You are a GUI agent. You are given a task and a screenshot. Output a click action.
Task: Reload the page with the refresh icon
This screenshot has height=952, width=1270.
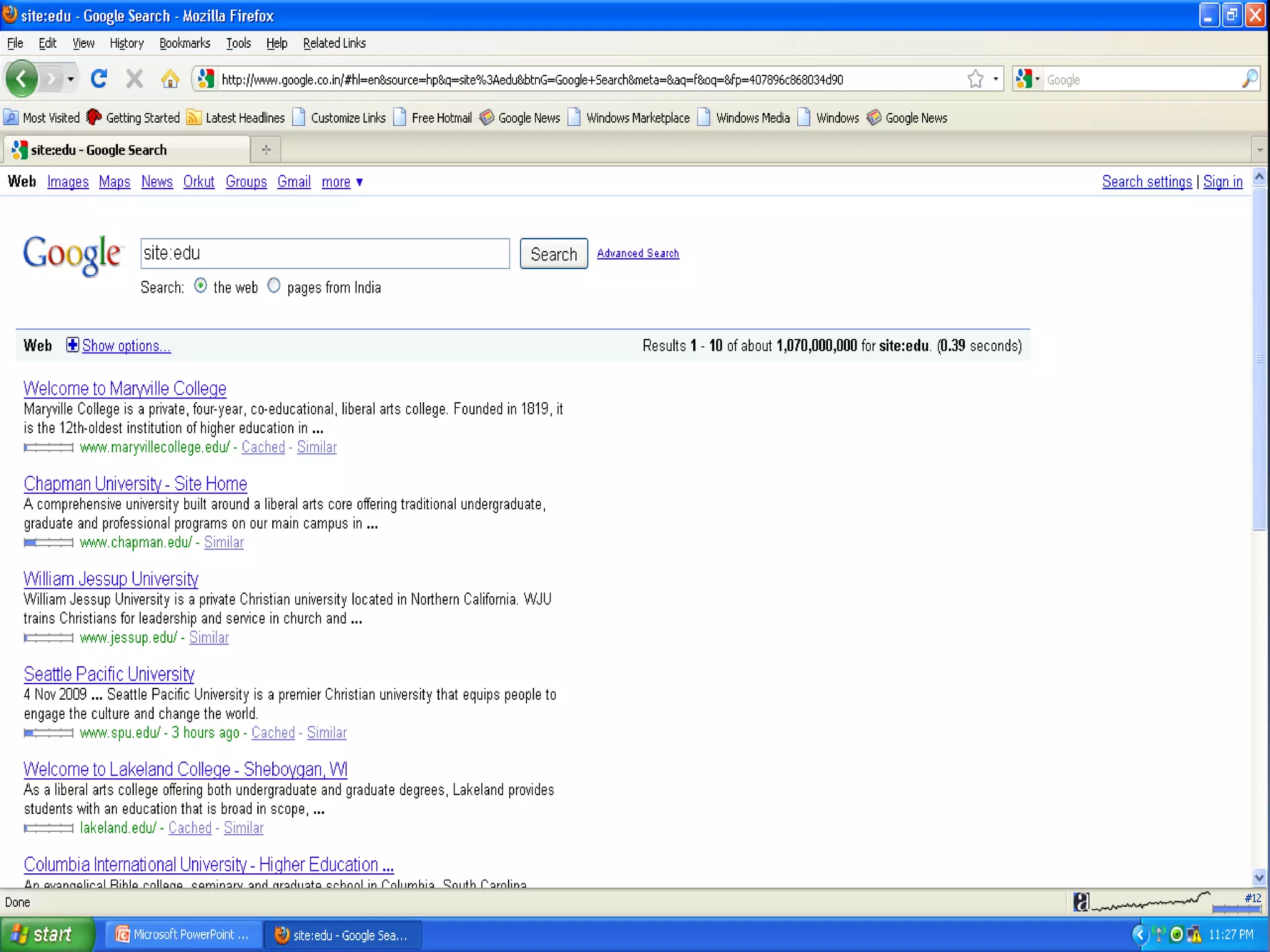click(99, 79)
